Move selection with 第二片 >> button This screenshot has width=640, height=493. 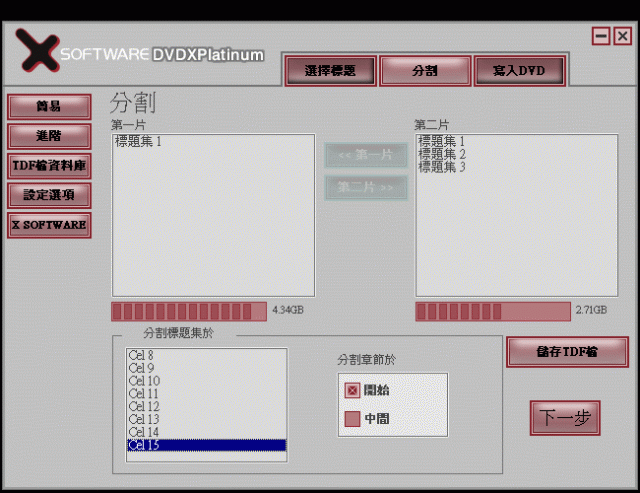(366, 188)
